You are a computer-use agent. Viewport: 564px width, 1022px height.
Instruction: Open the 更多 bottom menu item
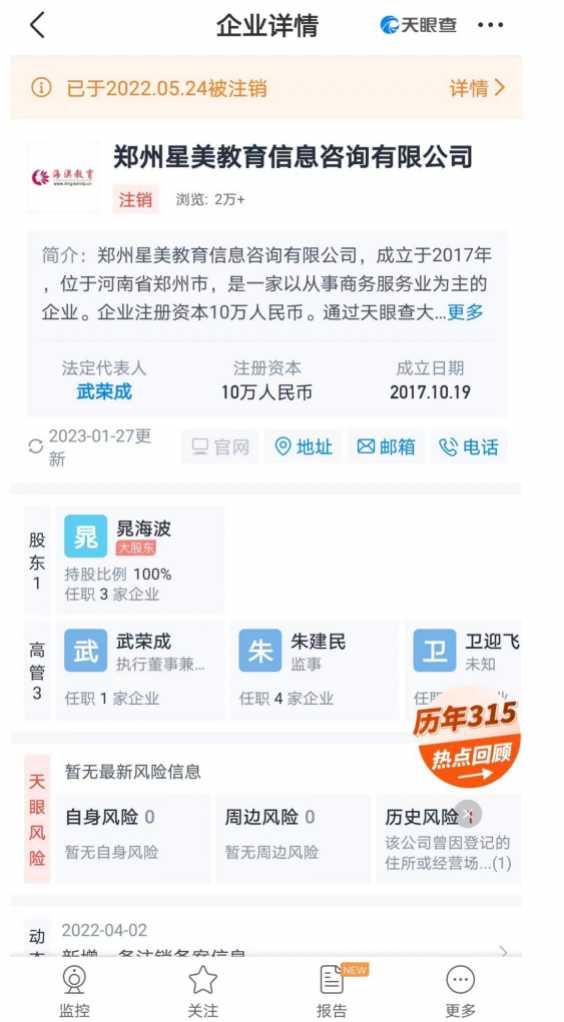pyautogui.click(x=460, y=991)
